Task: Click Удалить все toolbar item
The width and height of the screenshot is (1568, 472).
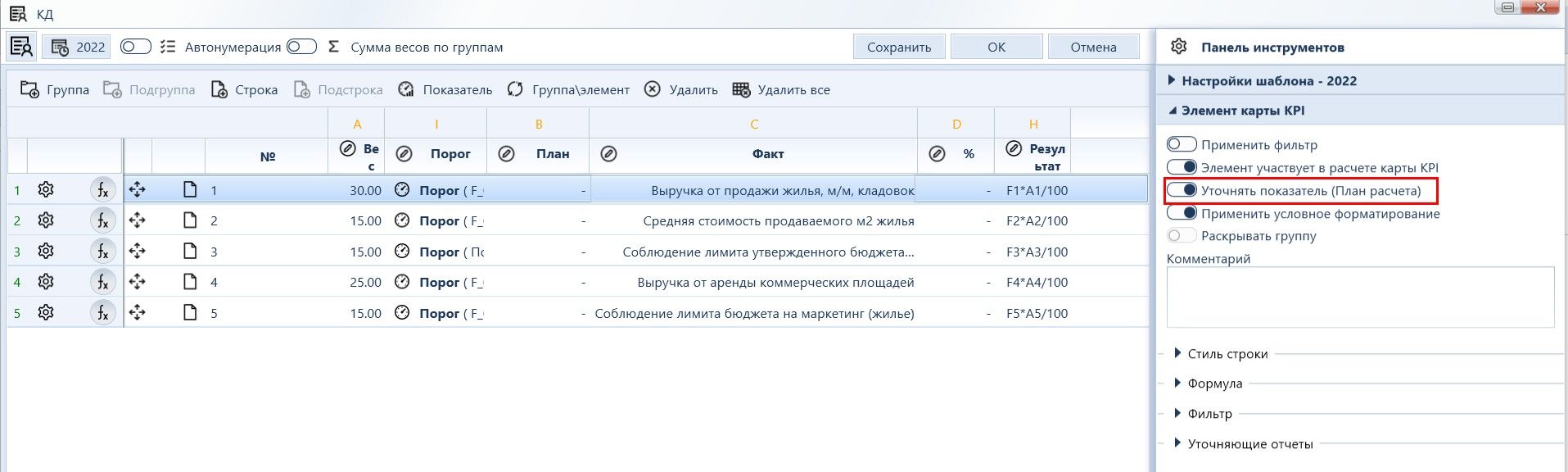Action: 781,89
